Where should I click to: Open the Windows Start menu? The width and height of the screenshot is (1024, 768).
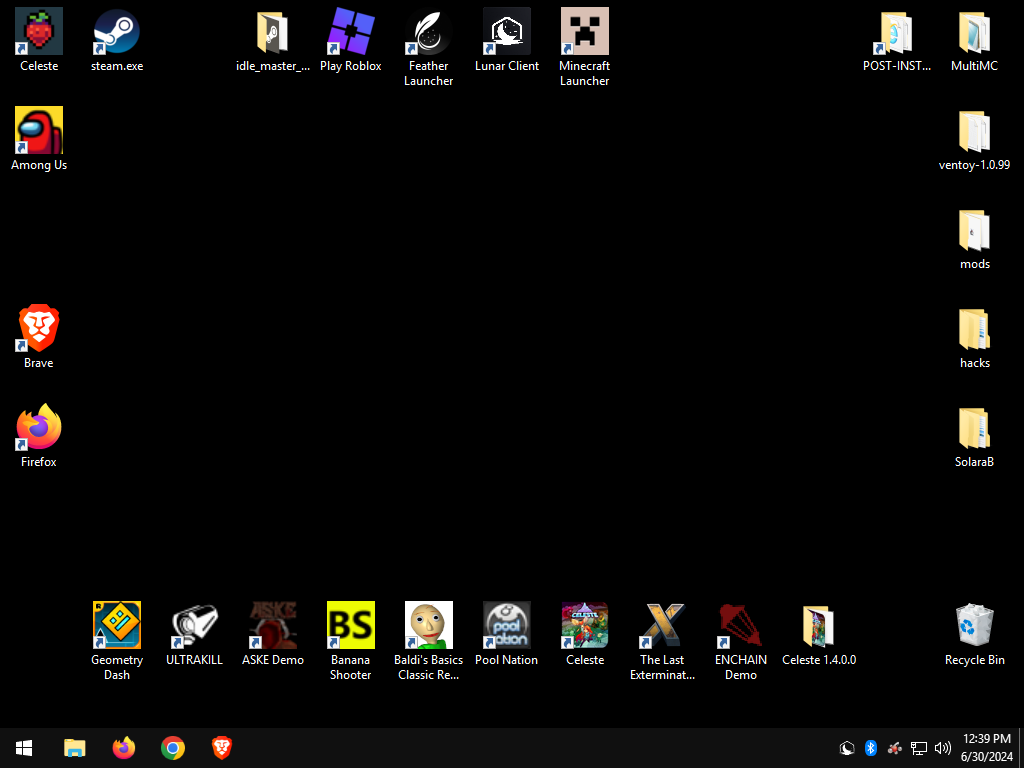[x=24, y=748]
